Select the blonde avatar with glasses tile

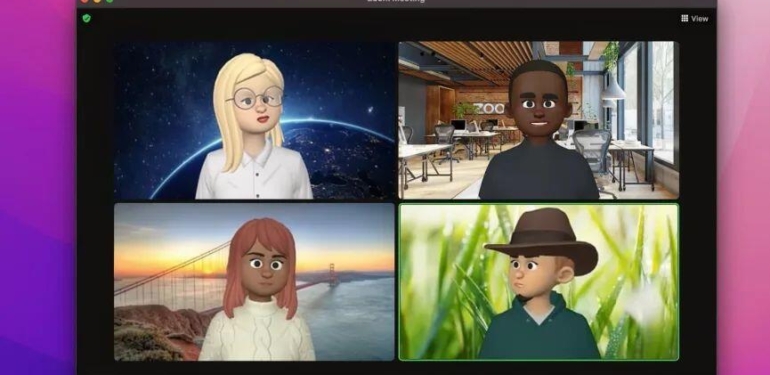(x=254, y=120)
